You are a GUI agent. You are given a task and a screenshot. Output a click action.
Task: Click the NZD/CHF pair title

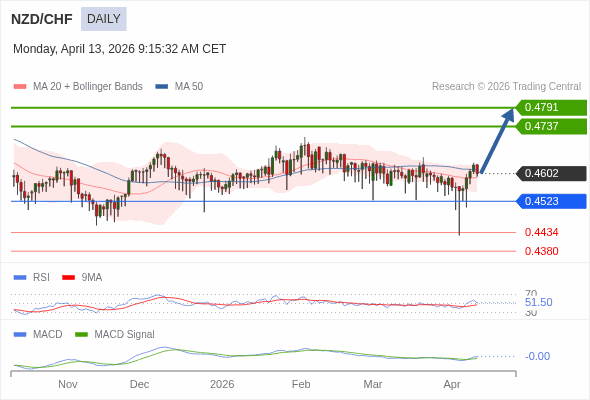(42, 19)
